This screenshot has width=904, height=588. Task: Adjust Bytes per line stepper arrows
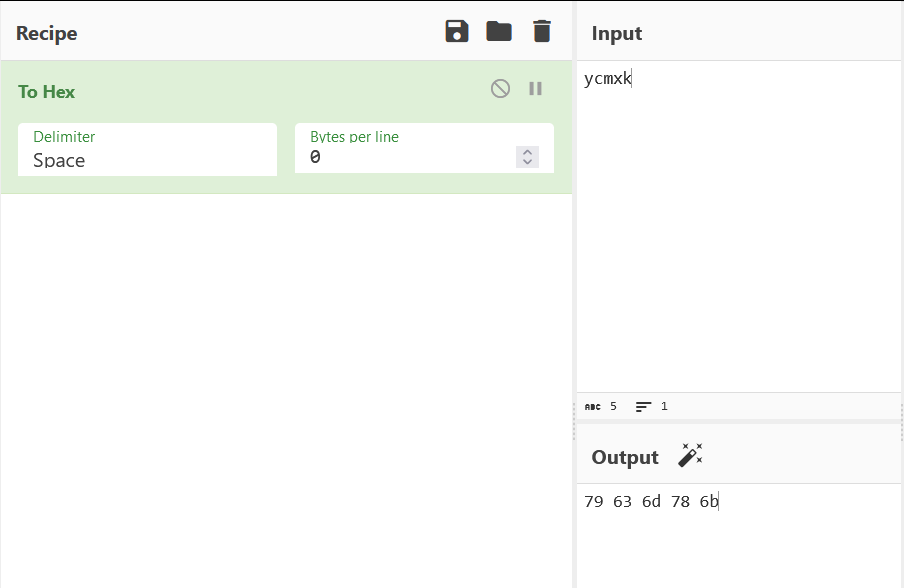(528, 157)
